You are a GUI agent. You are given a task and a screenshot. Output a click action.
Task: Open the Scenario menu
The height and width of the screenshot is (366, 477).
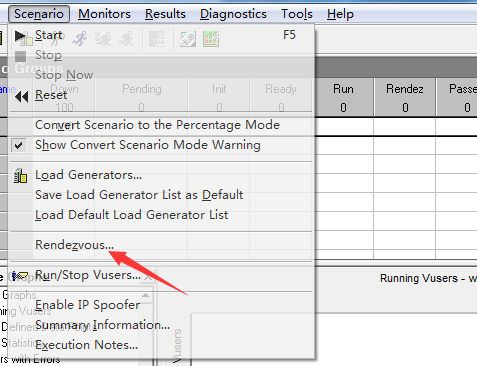(39, 14)
